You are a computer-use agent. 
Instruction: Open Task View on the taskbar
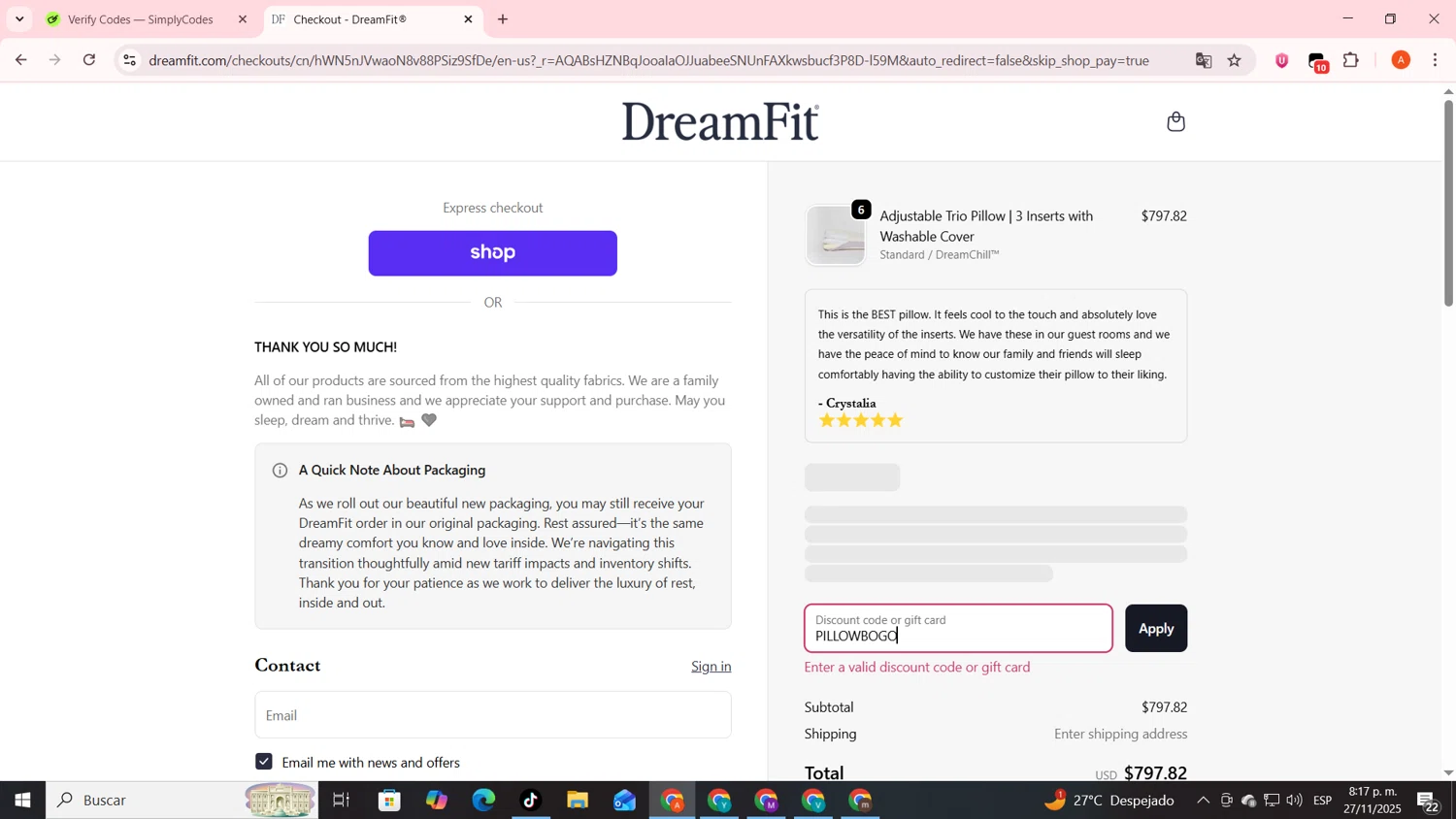[341, 801]
